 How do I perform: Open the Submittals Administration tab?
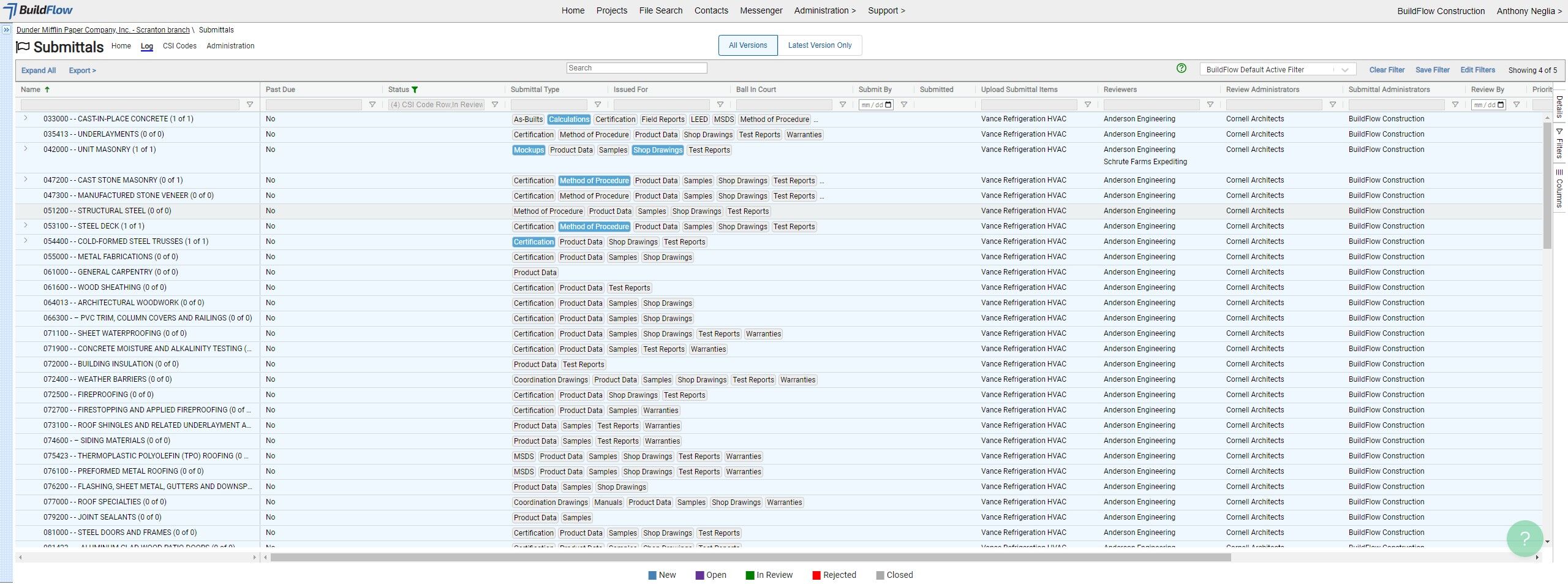(x=230, y=46)
